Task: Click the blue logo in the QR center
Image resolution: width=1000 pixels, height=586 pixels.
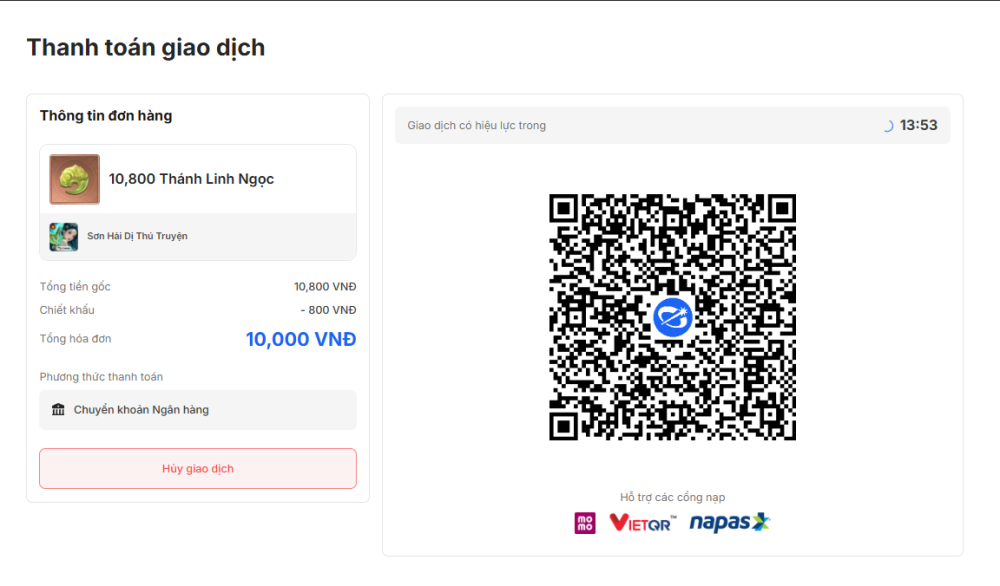Action: 673,317
